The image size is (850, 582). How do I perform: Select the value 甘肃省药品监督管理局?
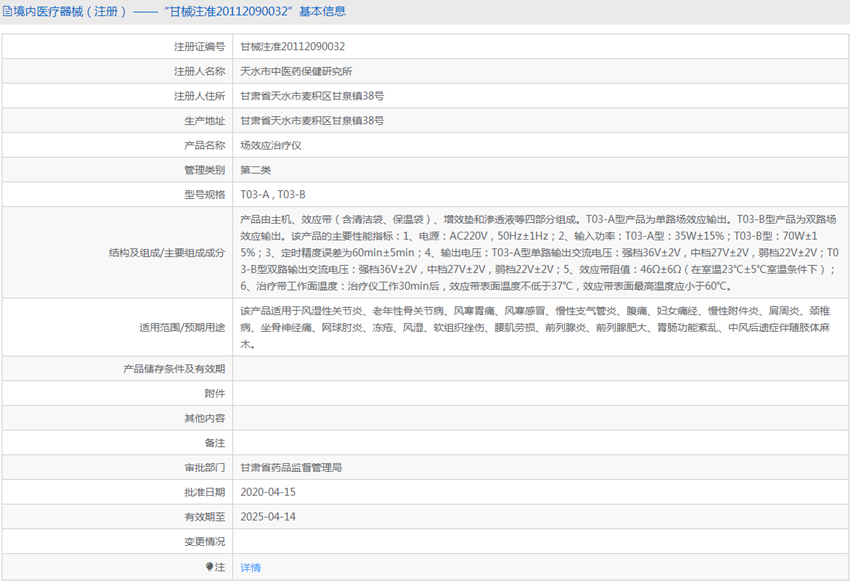tap(291, 468)
